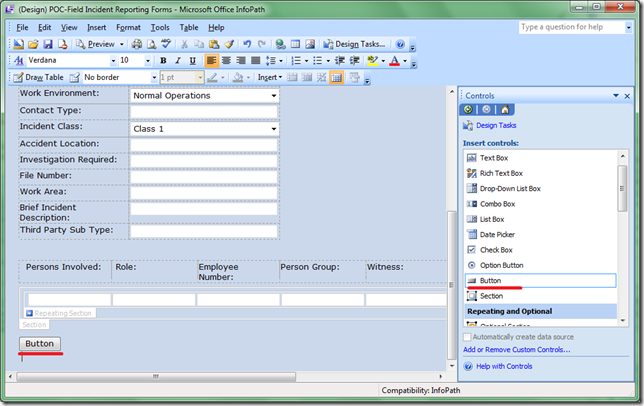Expand the Work Environment dropdown
The width and height of the screenshot is (644, 406).
click(x=273, y=96)
